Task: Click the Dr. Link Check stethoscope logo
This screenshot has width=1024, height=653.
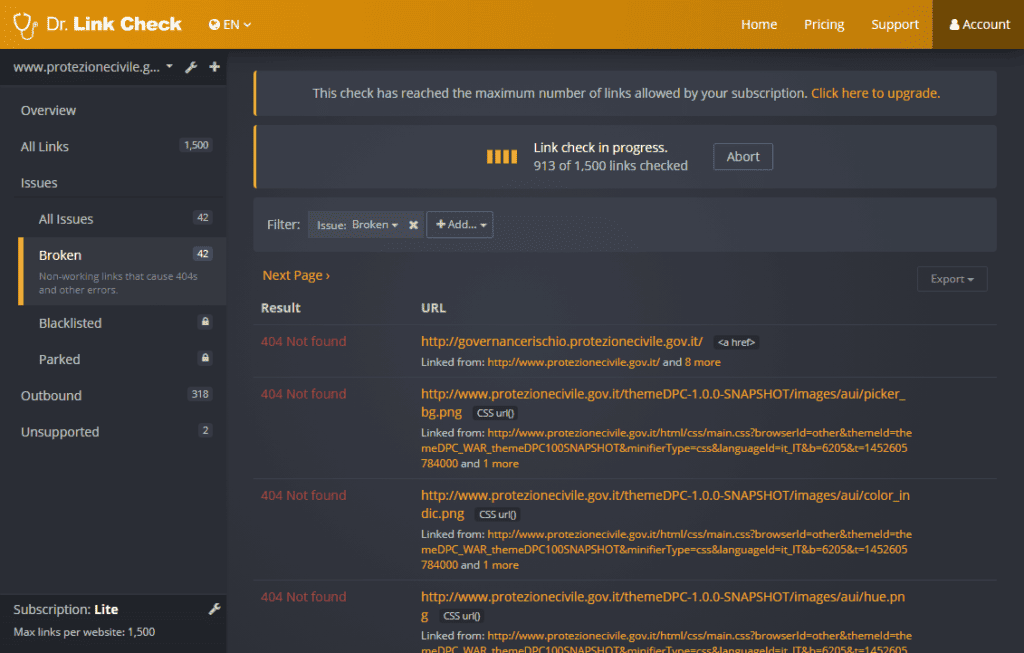Action: click(25, 24)
